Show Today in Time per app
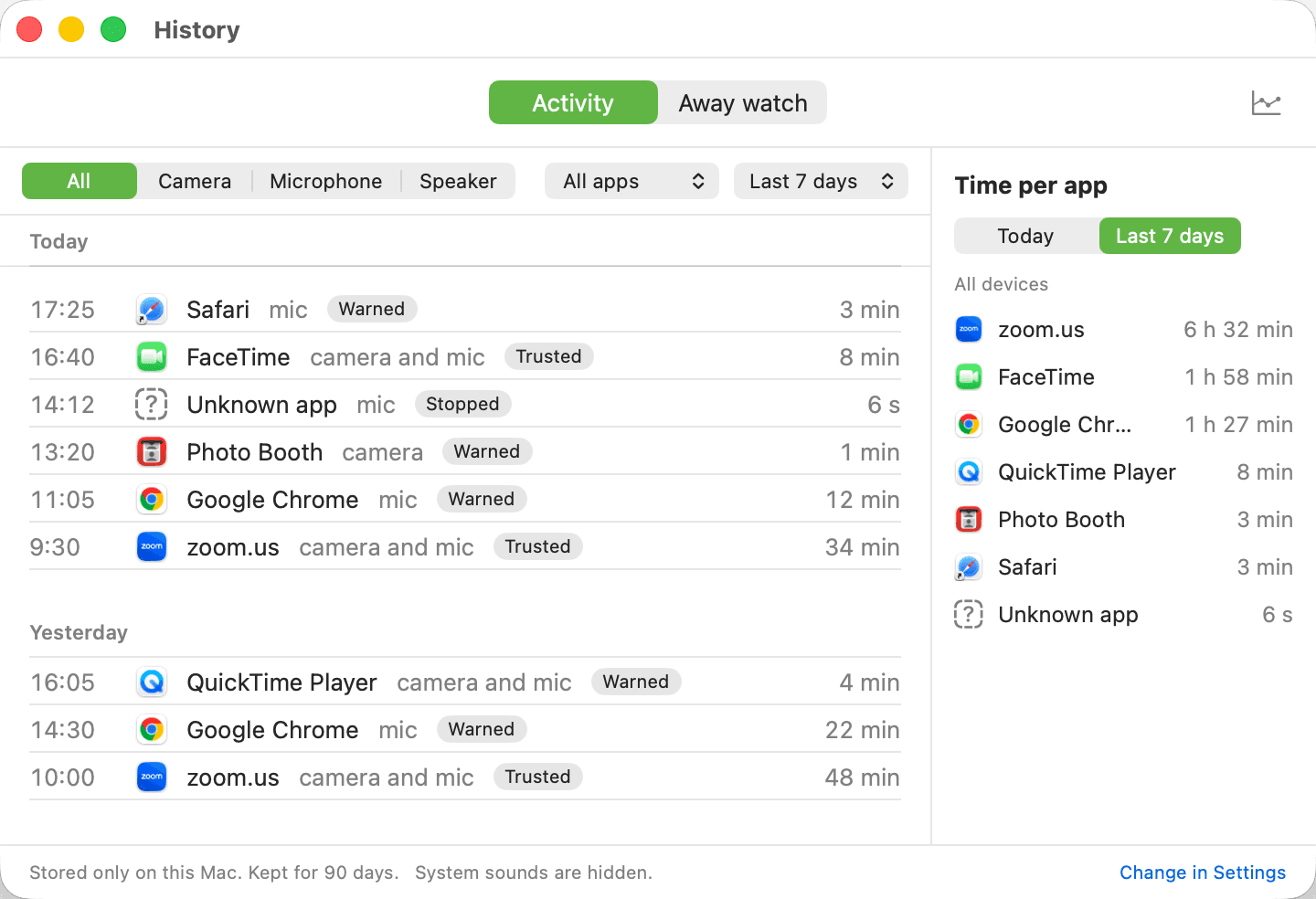Viewport: 1316px width, 899px height. 1026,236
